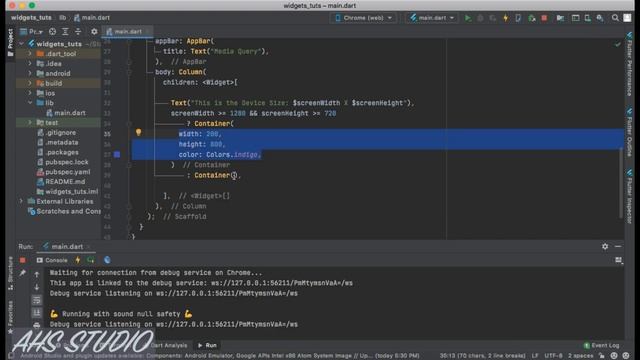Expand the .idea folder
Screen dimensions: 640x360
tap(30, 63)
